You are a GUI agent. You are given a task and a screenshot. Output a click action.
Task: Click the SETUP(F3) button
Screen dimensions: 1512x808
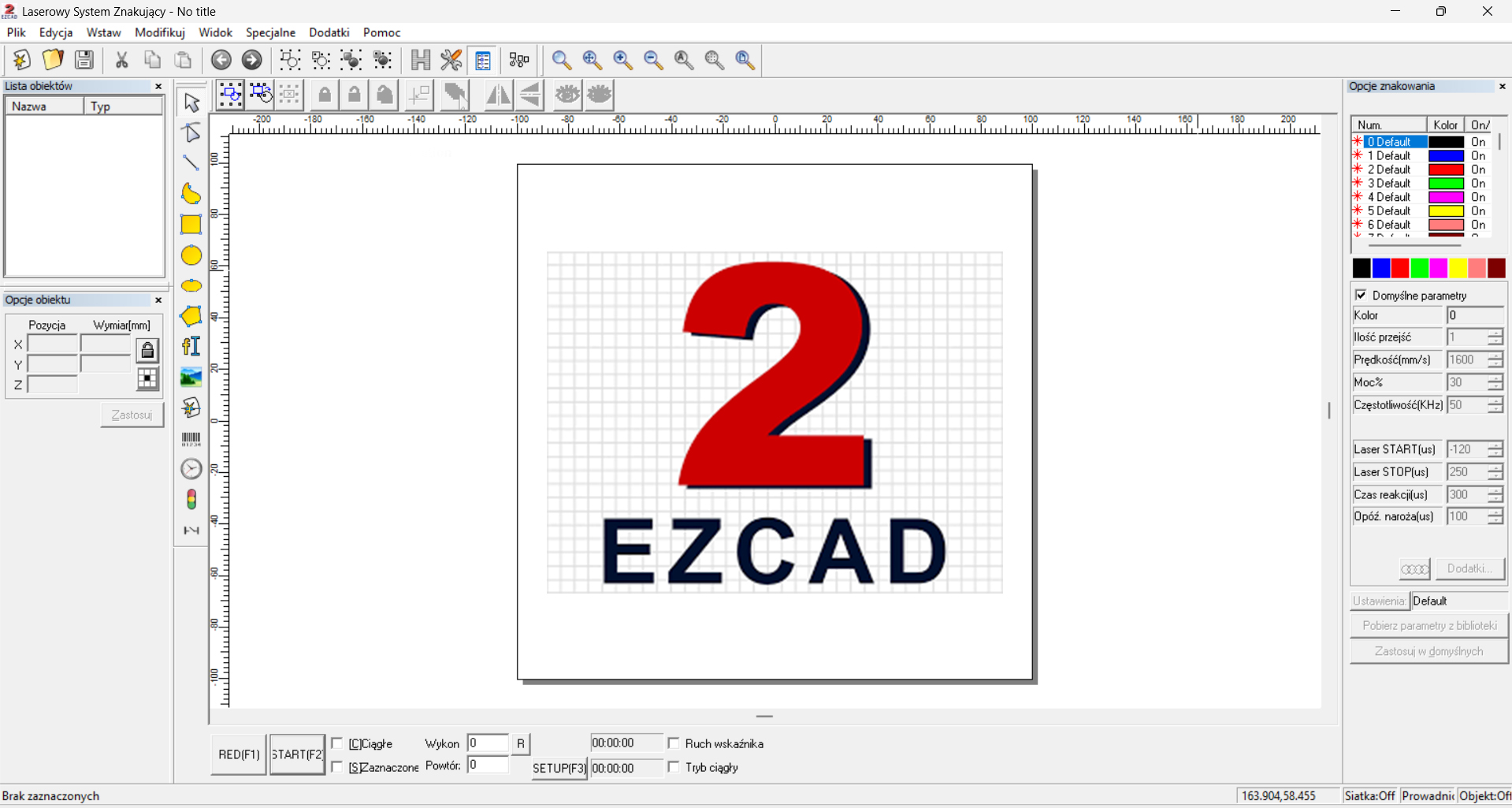559,768
